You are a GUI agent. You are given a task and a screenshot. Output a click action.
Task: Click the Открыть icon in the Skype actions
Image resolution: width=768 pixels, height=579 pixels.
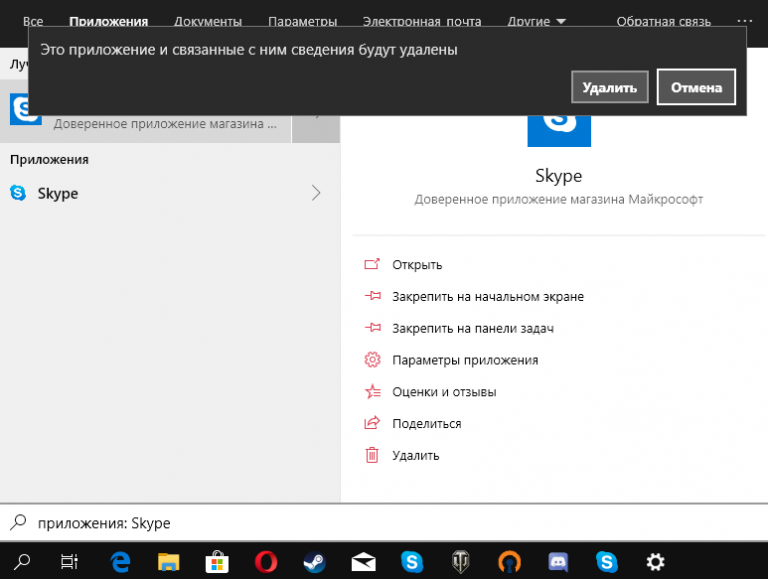(373, 265)
